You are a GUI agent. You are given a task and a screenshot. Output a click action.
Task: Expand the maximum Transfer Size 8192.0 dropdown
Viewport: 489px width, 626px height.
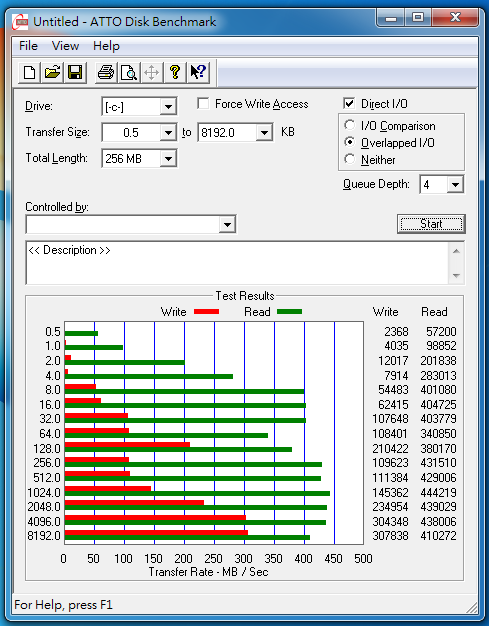click(x=264, y=133)
